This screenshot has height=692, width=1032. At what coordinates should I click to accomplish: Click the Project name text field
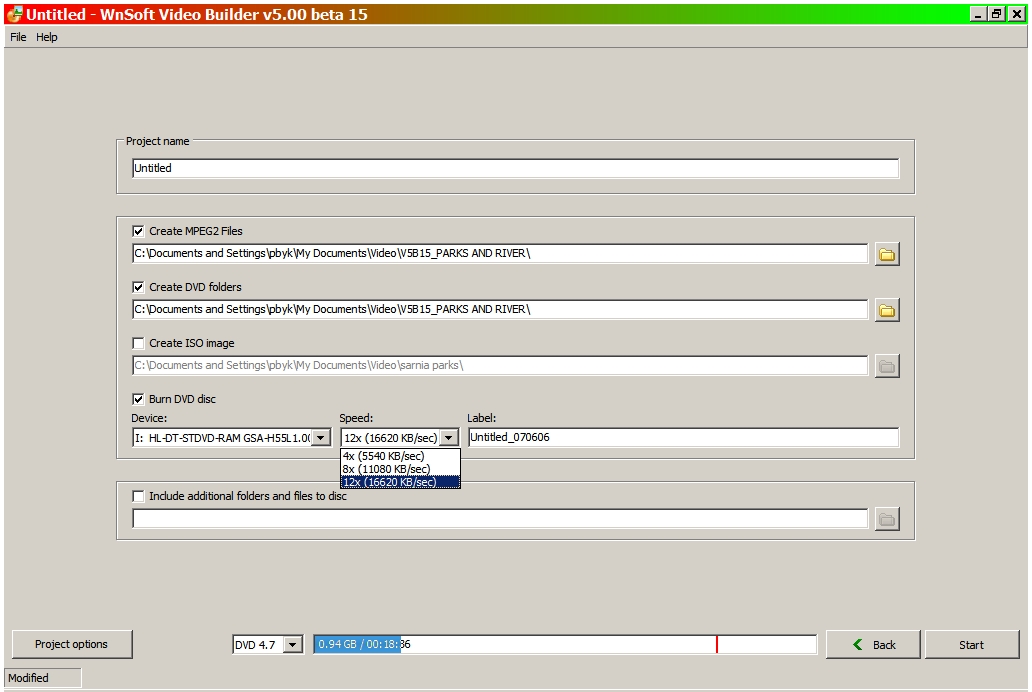pyautogui.click(x=515, y=168)
